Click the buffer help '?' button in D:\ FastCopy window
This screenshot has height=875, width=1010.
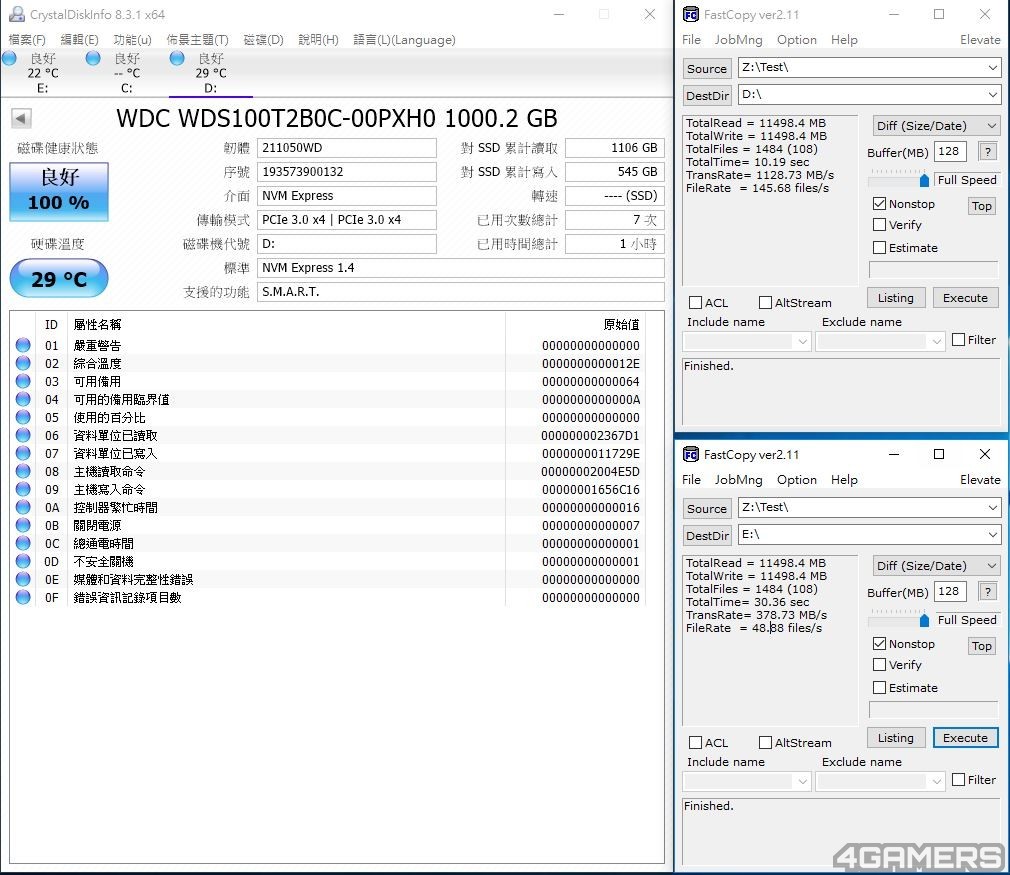point(987,151)
